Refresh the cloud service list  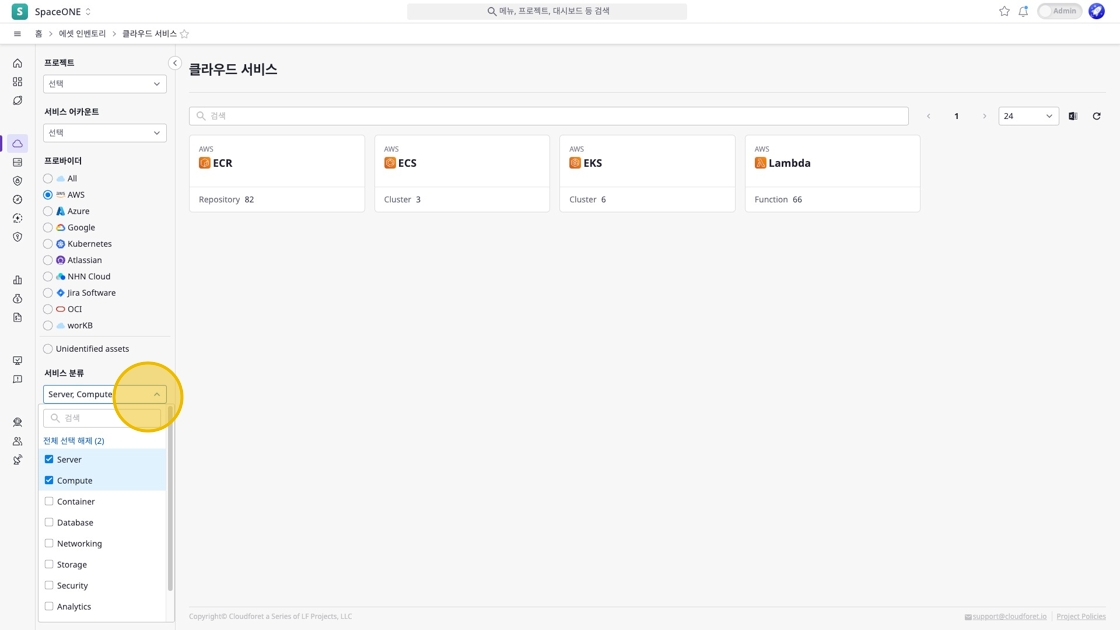coord(1096,116)
